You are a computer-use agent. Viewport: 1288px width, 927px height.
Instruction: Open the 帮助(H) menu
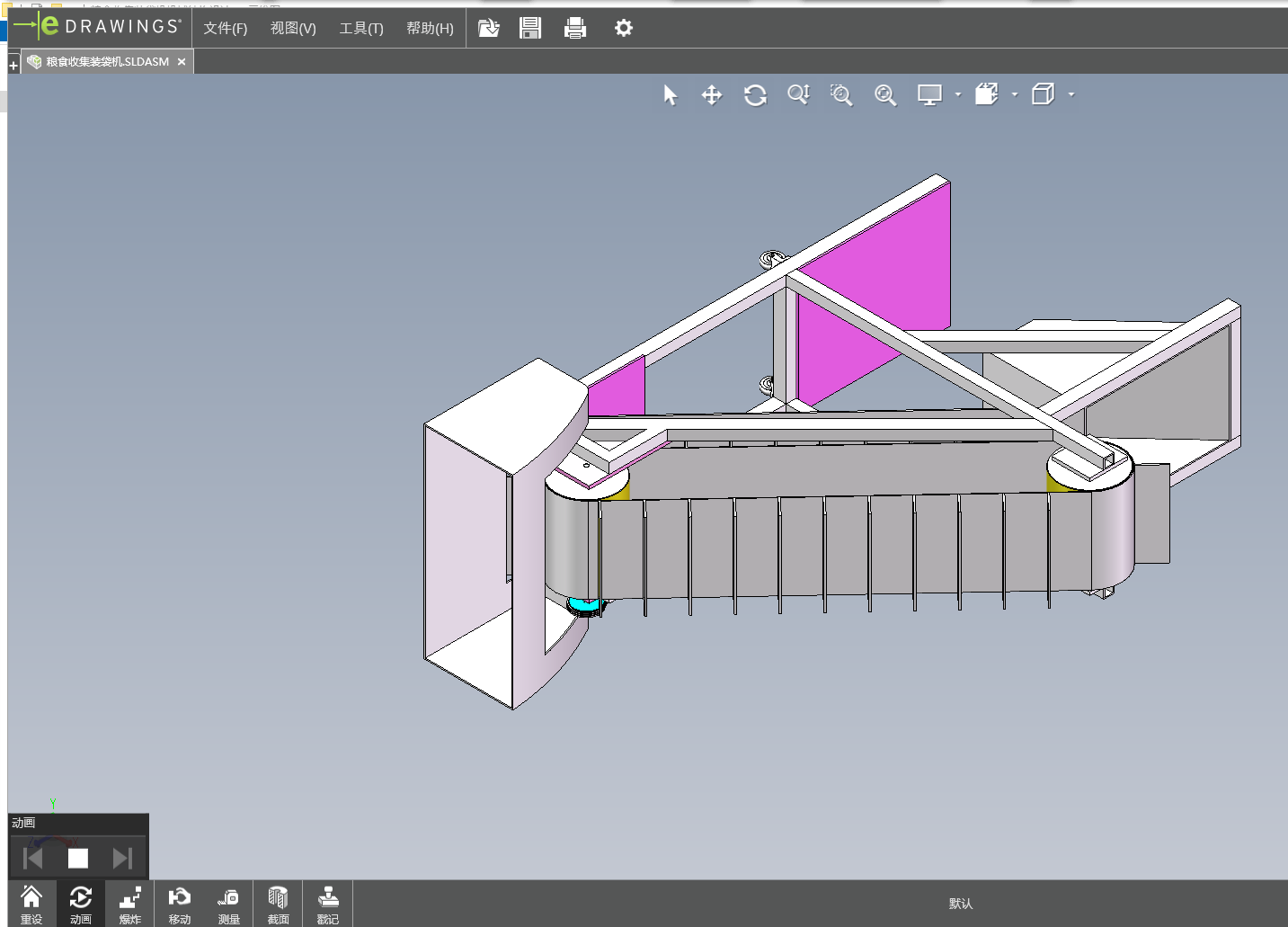point(430,28)
